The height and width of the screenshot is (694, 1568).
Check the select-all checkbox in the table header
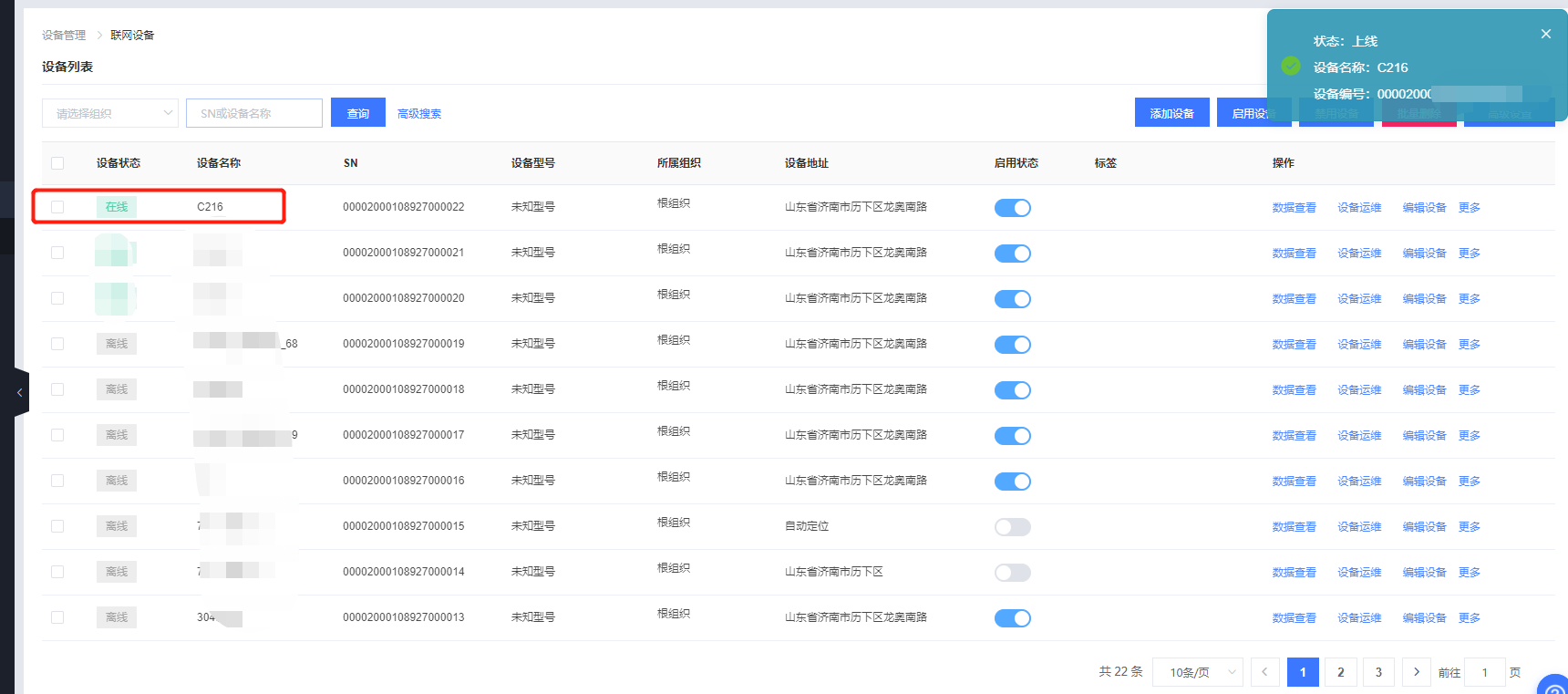(57, 163)
